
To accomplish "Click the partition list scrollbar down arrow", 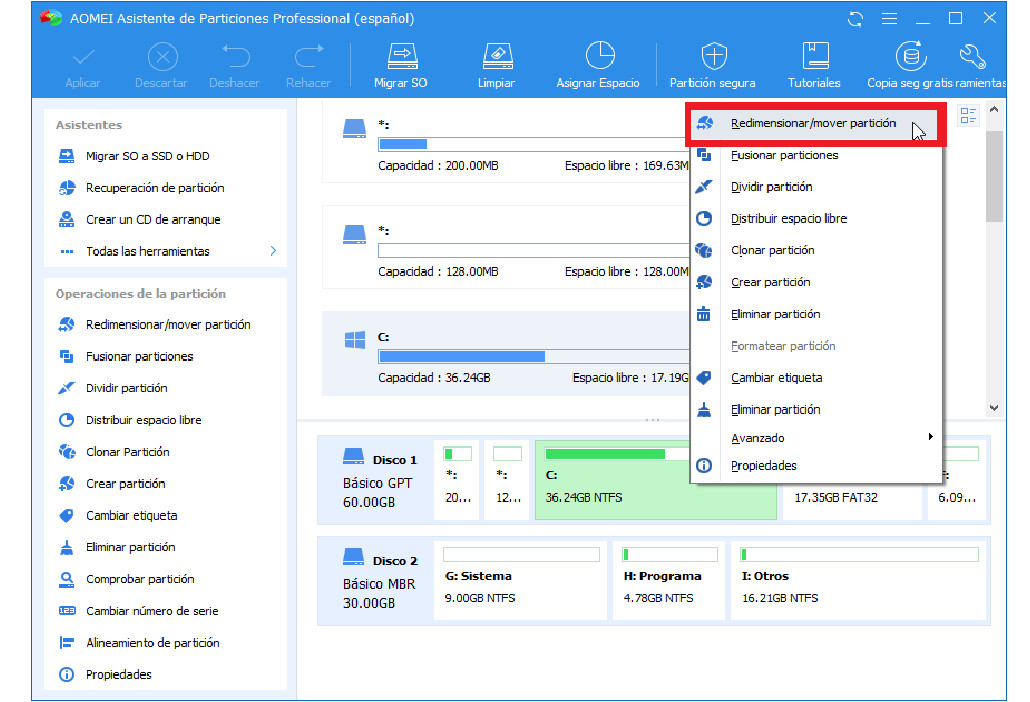I will pyautogui.click(x=995, y=408).
